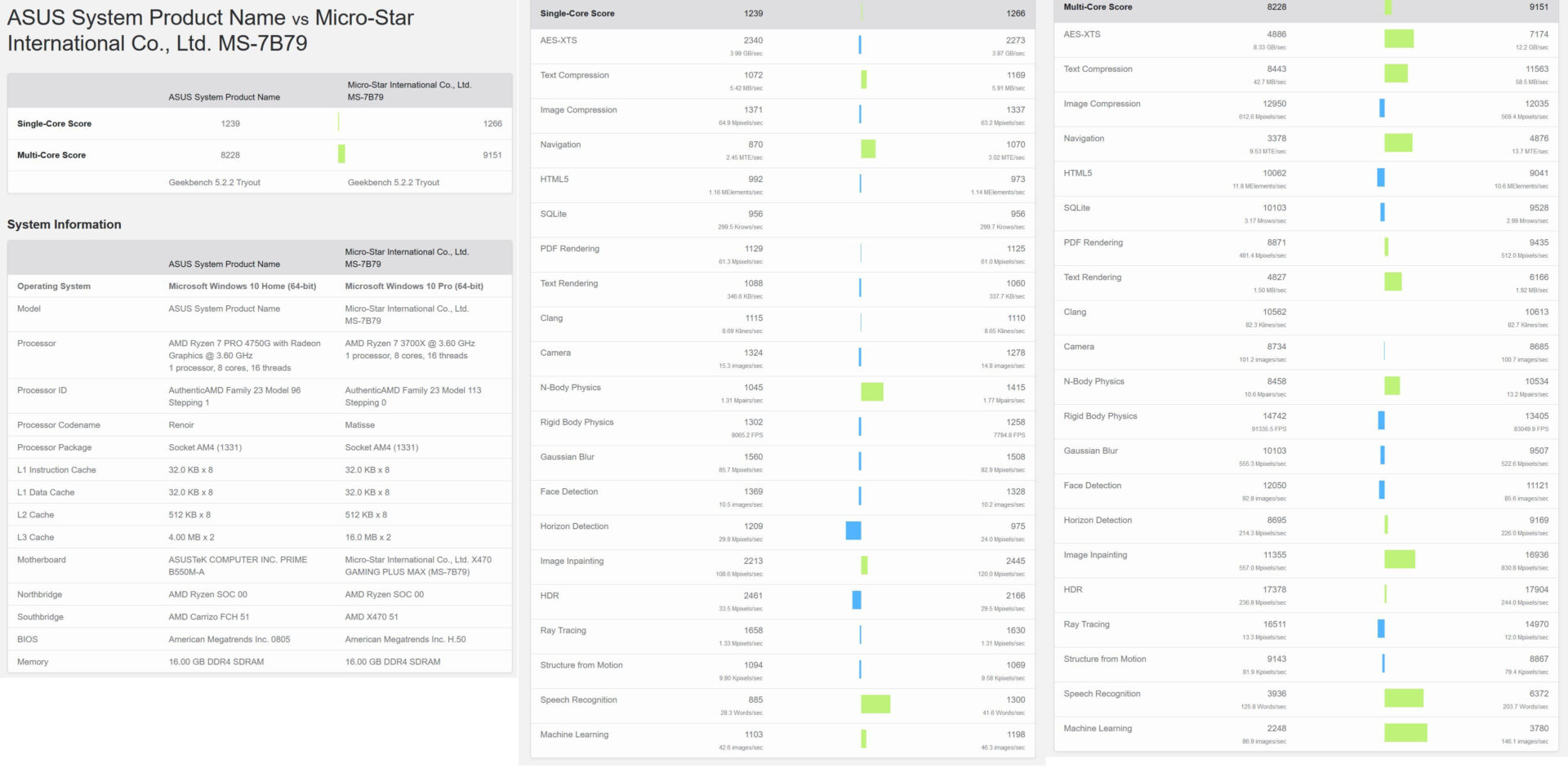This screenshot has width=1568, height=768.
Task: Select the 'Renoir' codename value
Action: tap(180, 425)
